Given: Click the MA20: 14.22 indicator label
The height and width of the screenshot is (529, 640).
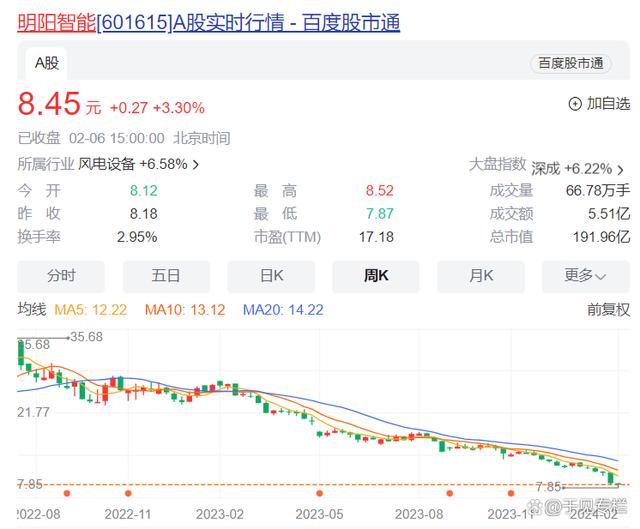Looking at the screenshot, I should [x=283, y=310].
